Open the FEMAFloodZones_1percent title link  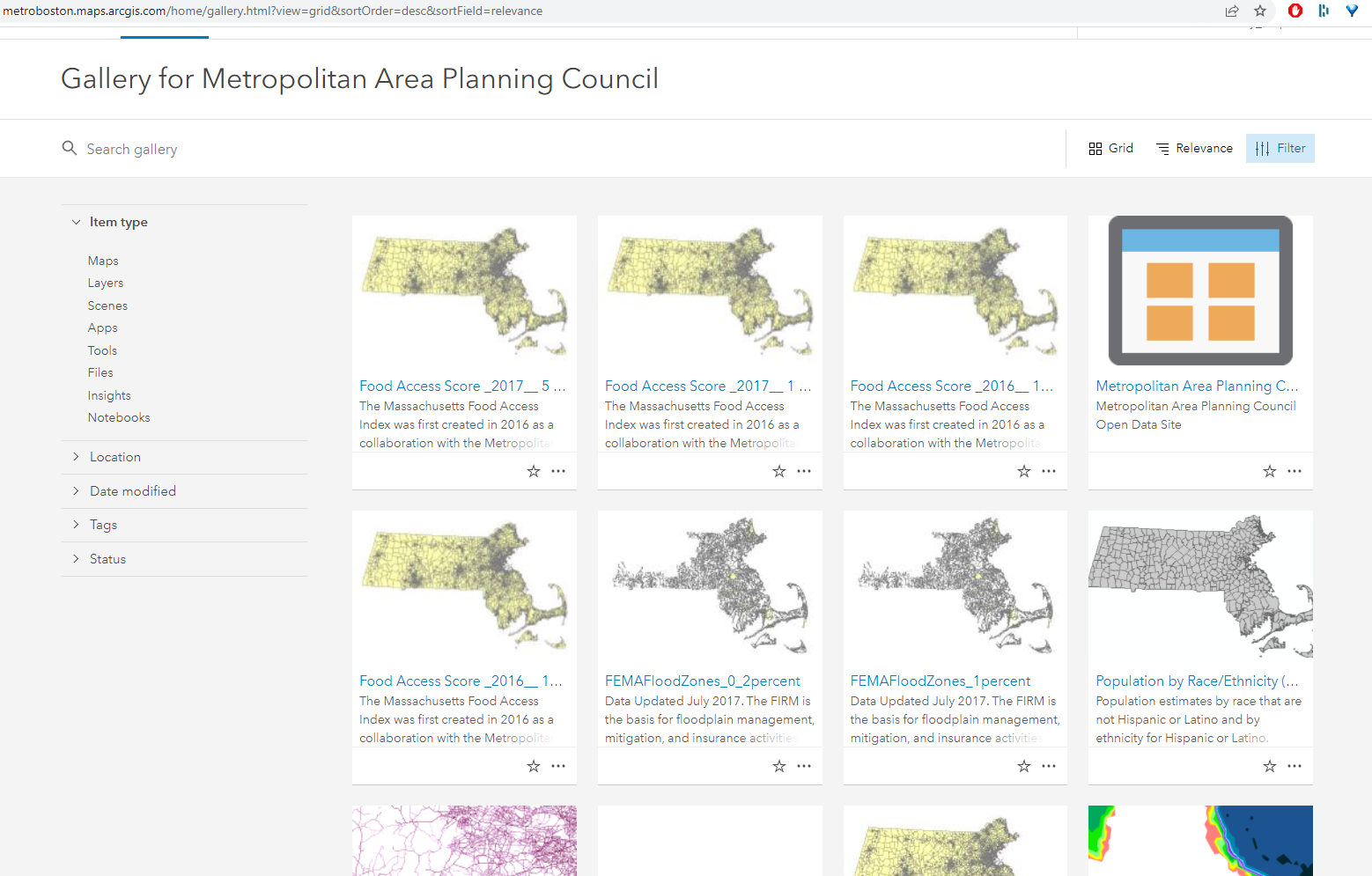coord(940,681)
